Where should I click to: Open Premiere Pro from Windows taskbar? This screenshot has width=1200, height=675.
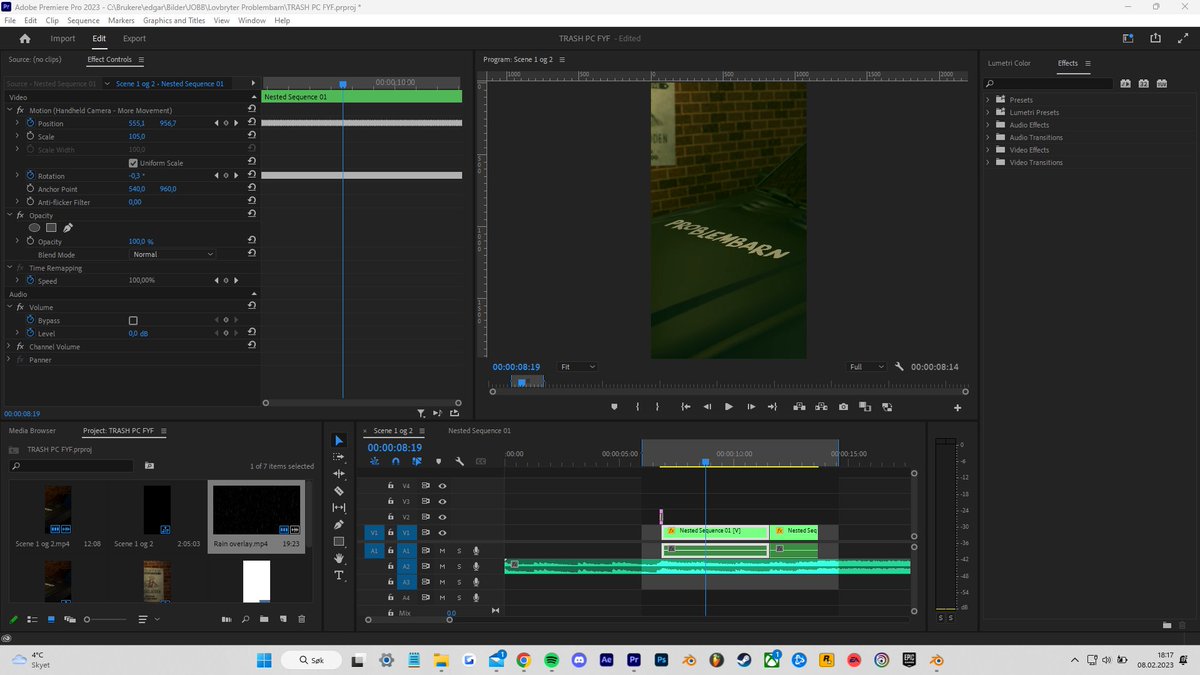point(633,660)
